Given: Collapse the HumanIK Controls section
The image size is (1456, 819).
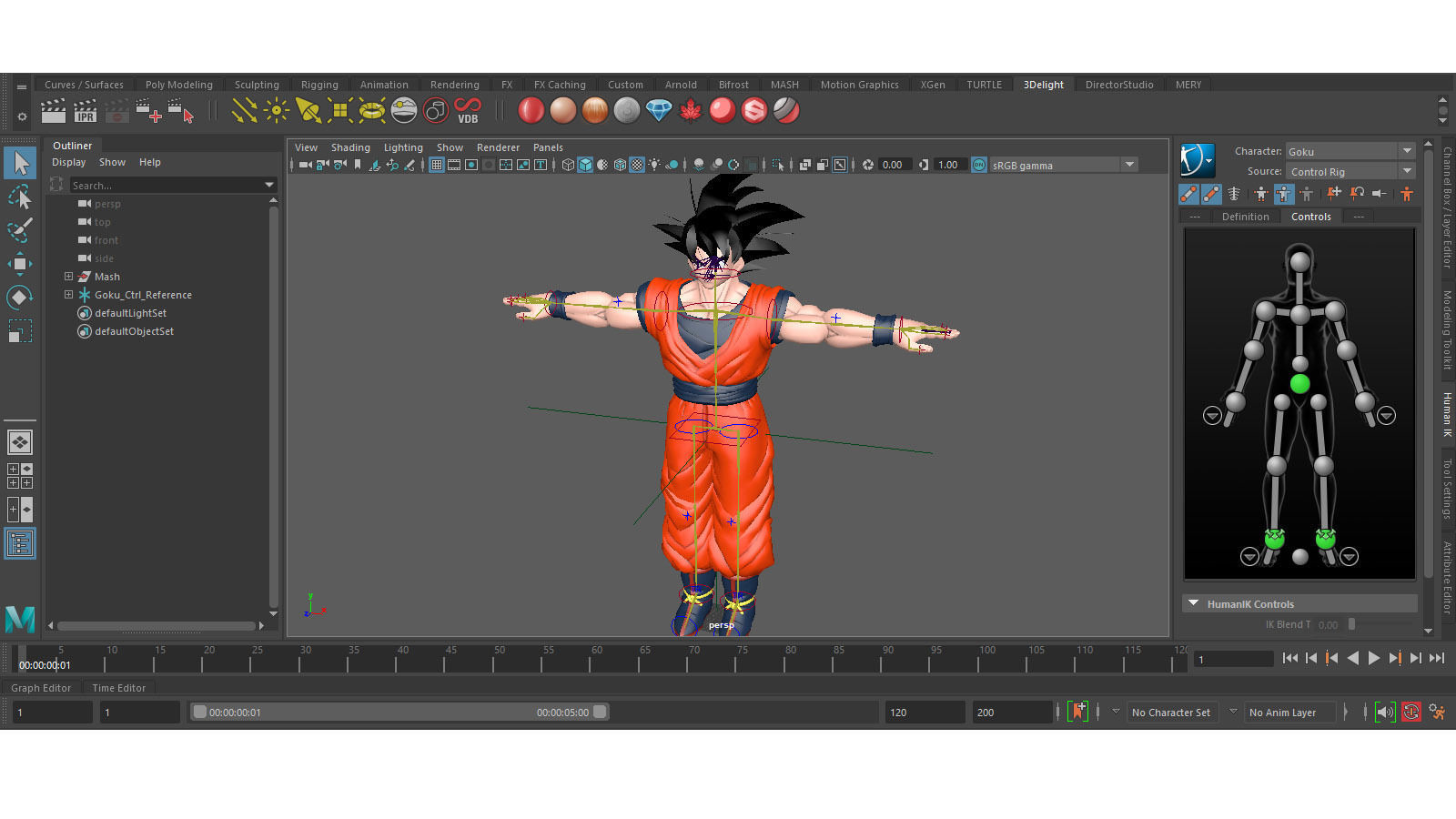Looking at the screenshot, I should pyautogui.click(x=1193, y=603).
